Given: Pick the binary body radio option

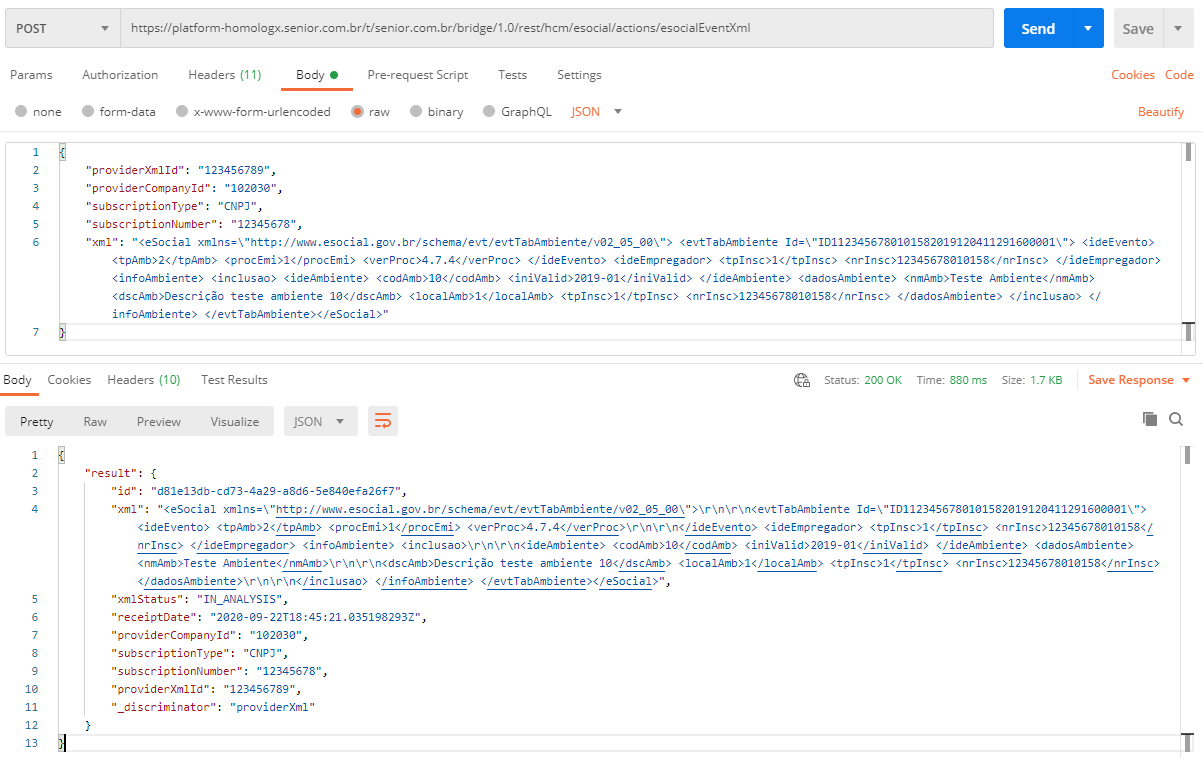Looking at the screenshot, I should (417, 112).
